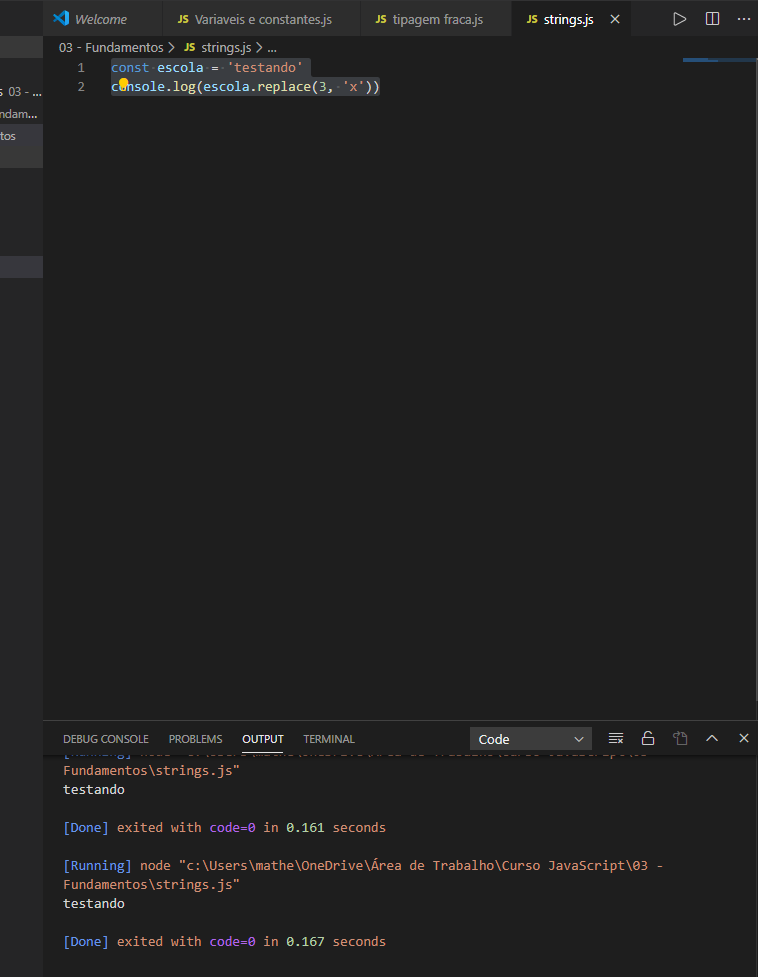Viewport: 758px width, 977px height.
Task: Click the lightbulb quick fix icon
Action: coord(124,85)
